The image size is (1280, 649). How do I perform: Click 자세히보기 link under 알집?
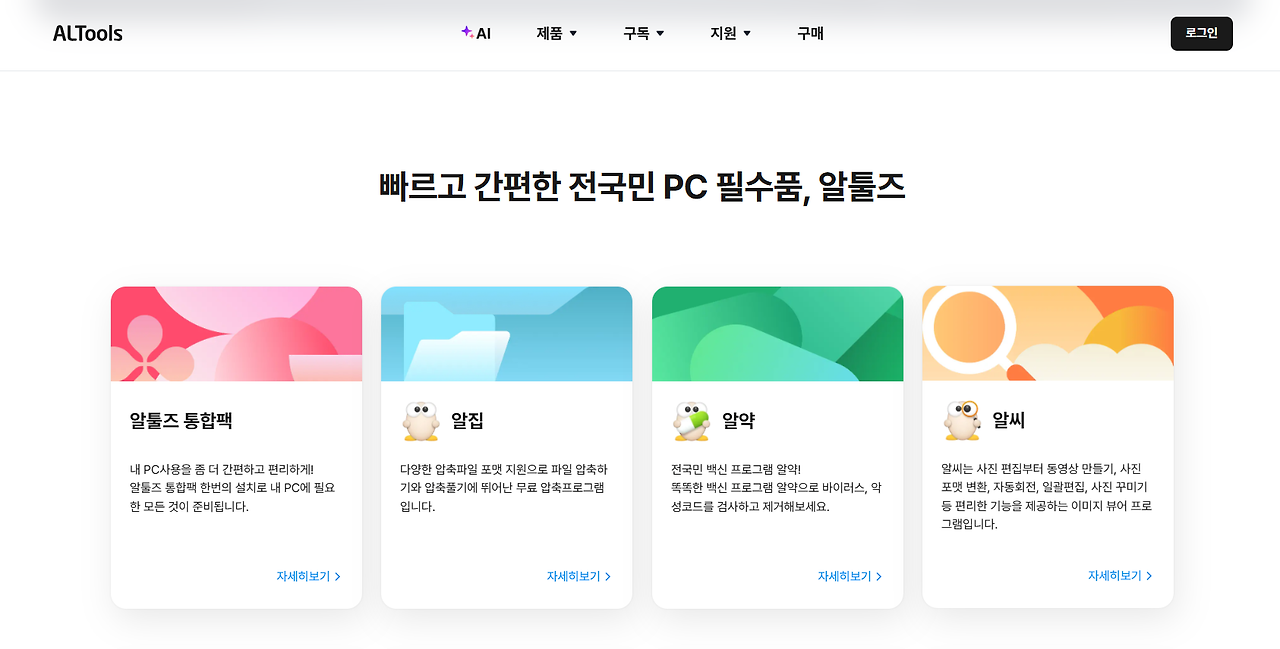click(x=579, y=576)
